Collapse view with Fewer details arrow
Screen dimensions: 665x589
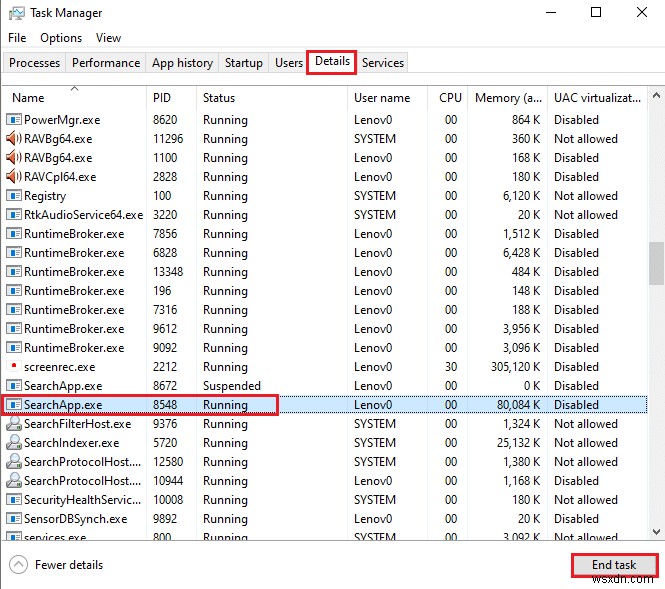click(x=18, y=565)
